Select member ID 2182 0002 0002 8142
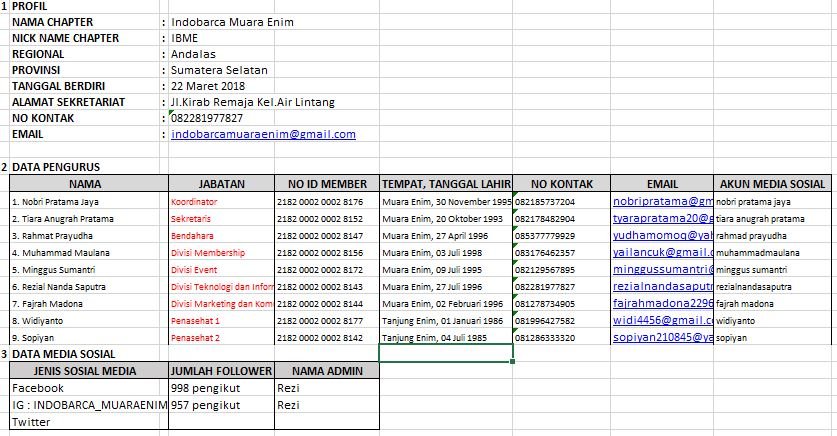 [x=327, y=338]
